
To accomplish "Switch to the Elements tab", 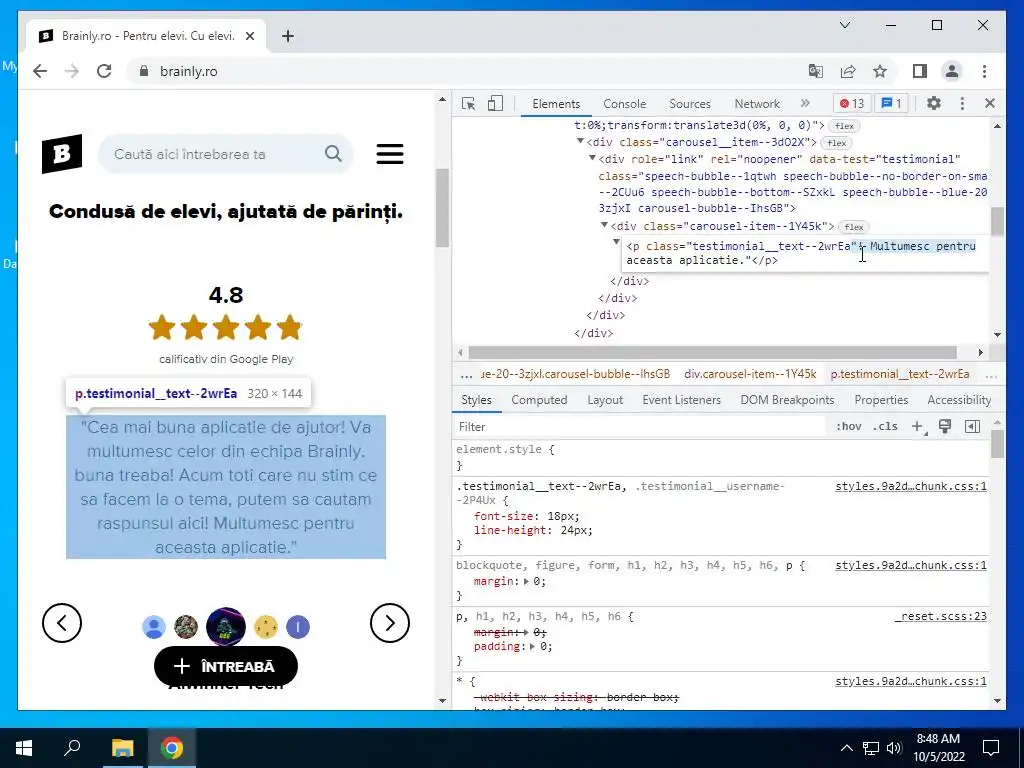I will click(x=556, y=104).
